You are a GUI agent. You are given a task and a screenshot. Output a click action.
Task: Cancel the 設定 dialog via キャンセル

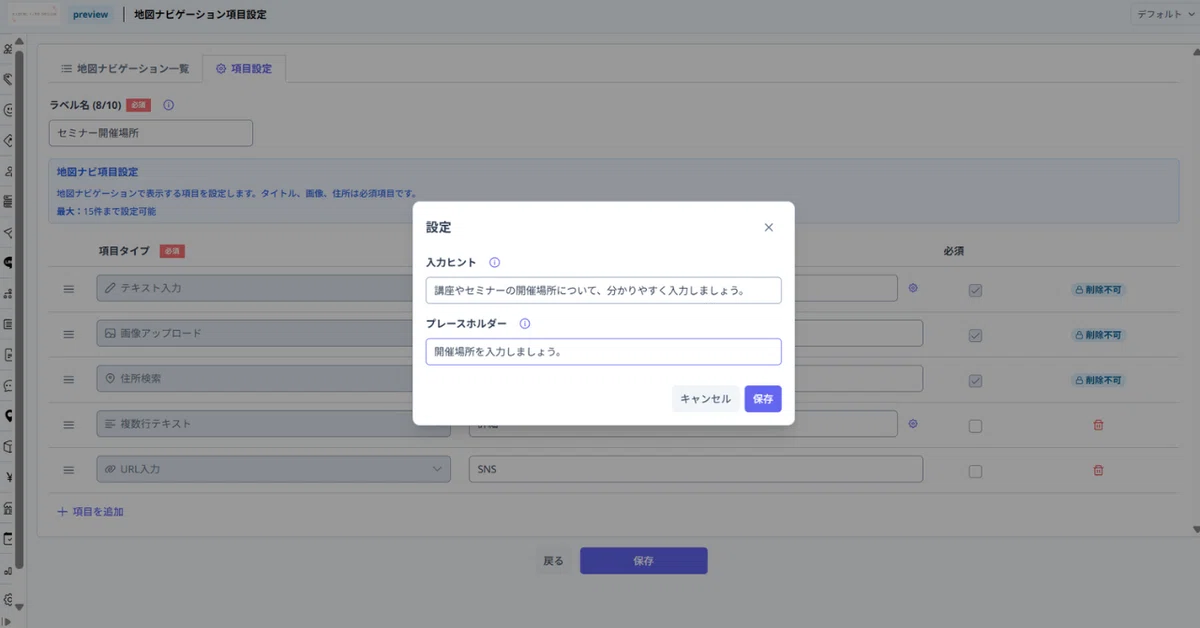click(x=706, y=399)
